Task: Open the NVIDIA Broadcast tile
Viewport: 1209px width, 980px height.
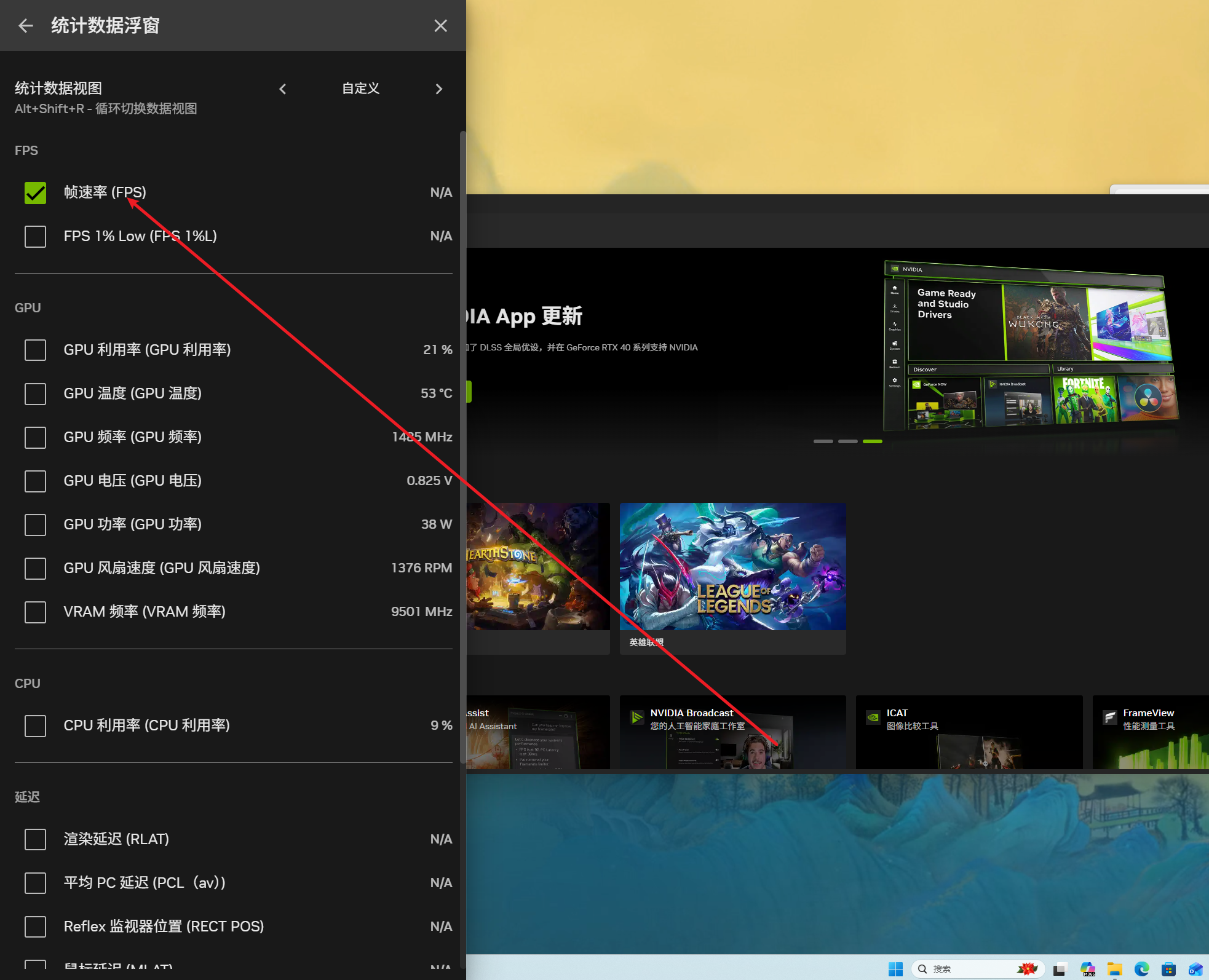Action: pyautogui.click(x=732, y=732)
